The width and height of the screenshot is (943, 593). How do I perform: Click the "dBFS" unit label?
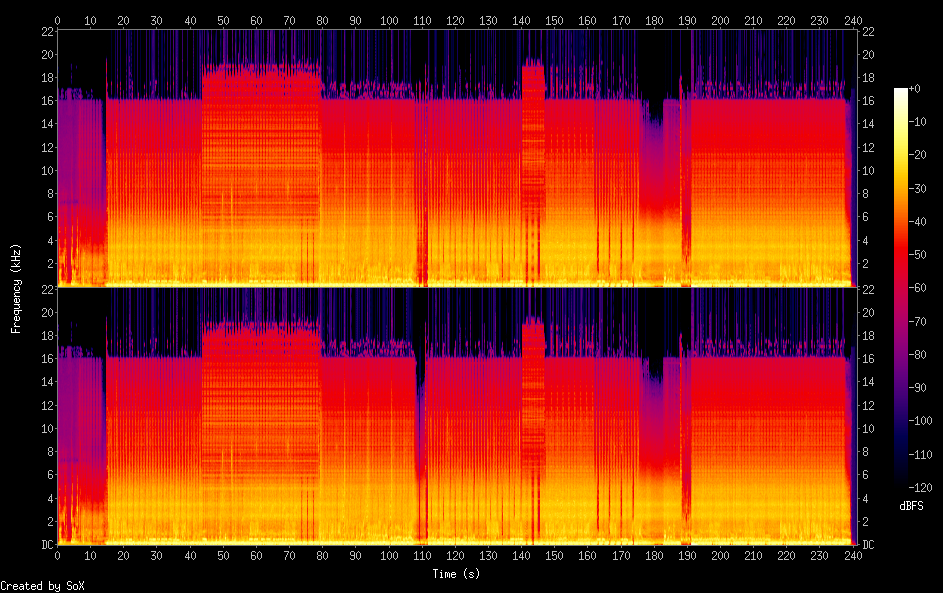[x=911, y=506]
